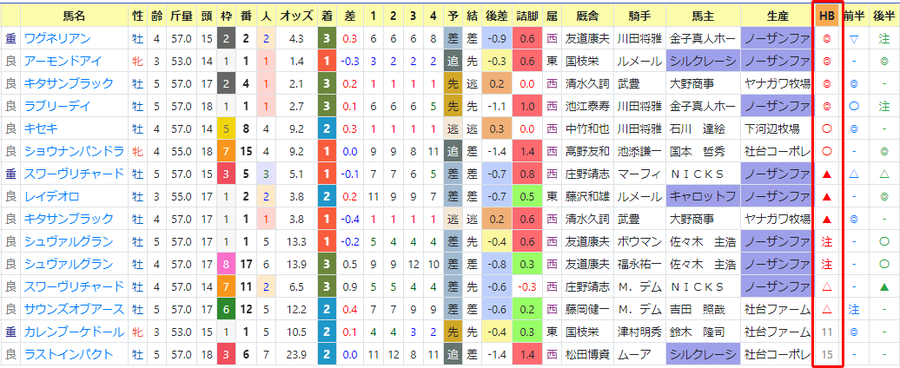Open シュヴァルグラン link in the 13.3 odds row
900x368 pixels.
[68, 242]
